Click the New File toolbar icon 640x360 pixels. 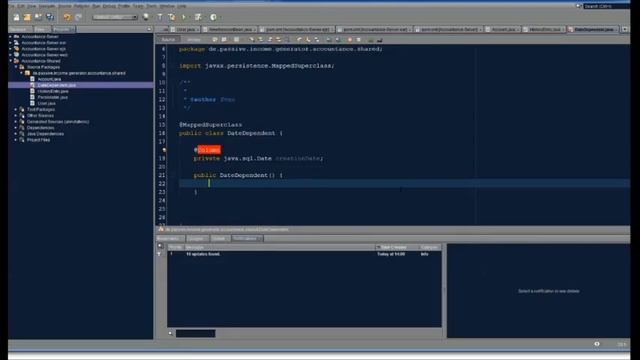[x=17, y=17]
